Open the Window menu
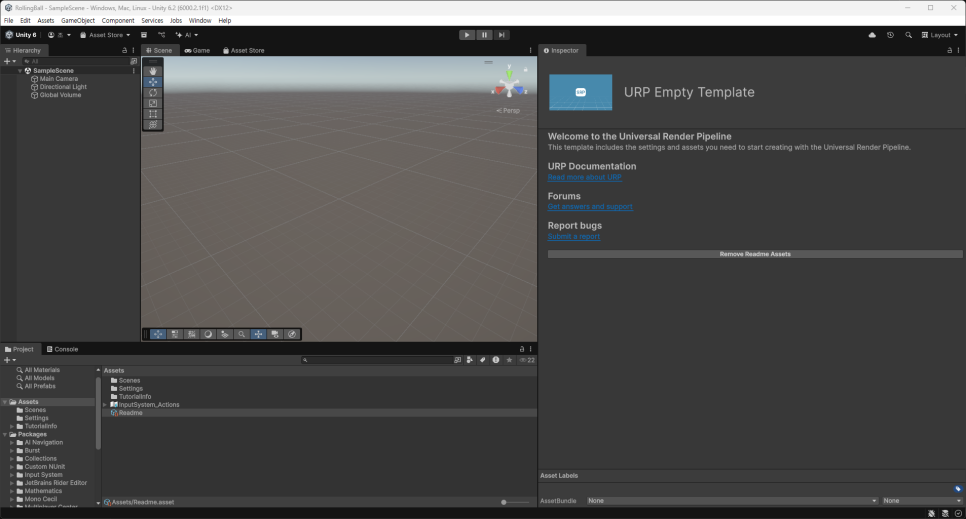The height and width of the screenshot is (519, 966). point(200,20)
